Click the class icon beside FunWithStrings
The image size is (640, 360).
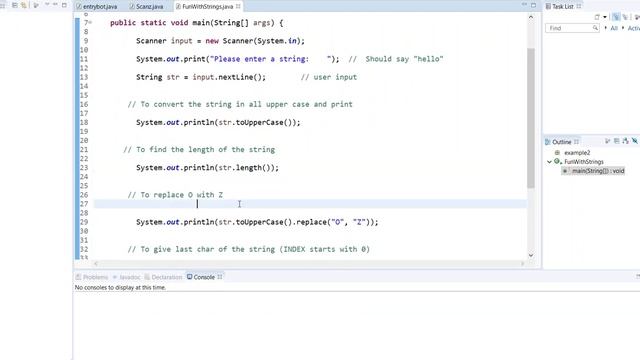pyautogui.click(x=557, y=162)
